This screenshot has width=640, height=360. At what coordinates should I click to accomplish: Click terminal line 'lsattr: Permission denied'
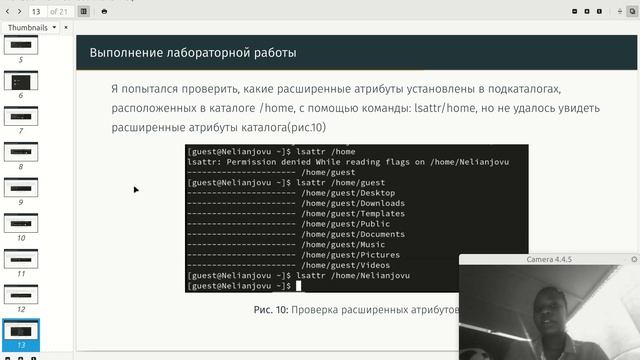click(x=348, y=162)
